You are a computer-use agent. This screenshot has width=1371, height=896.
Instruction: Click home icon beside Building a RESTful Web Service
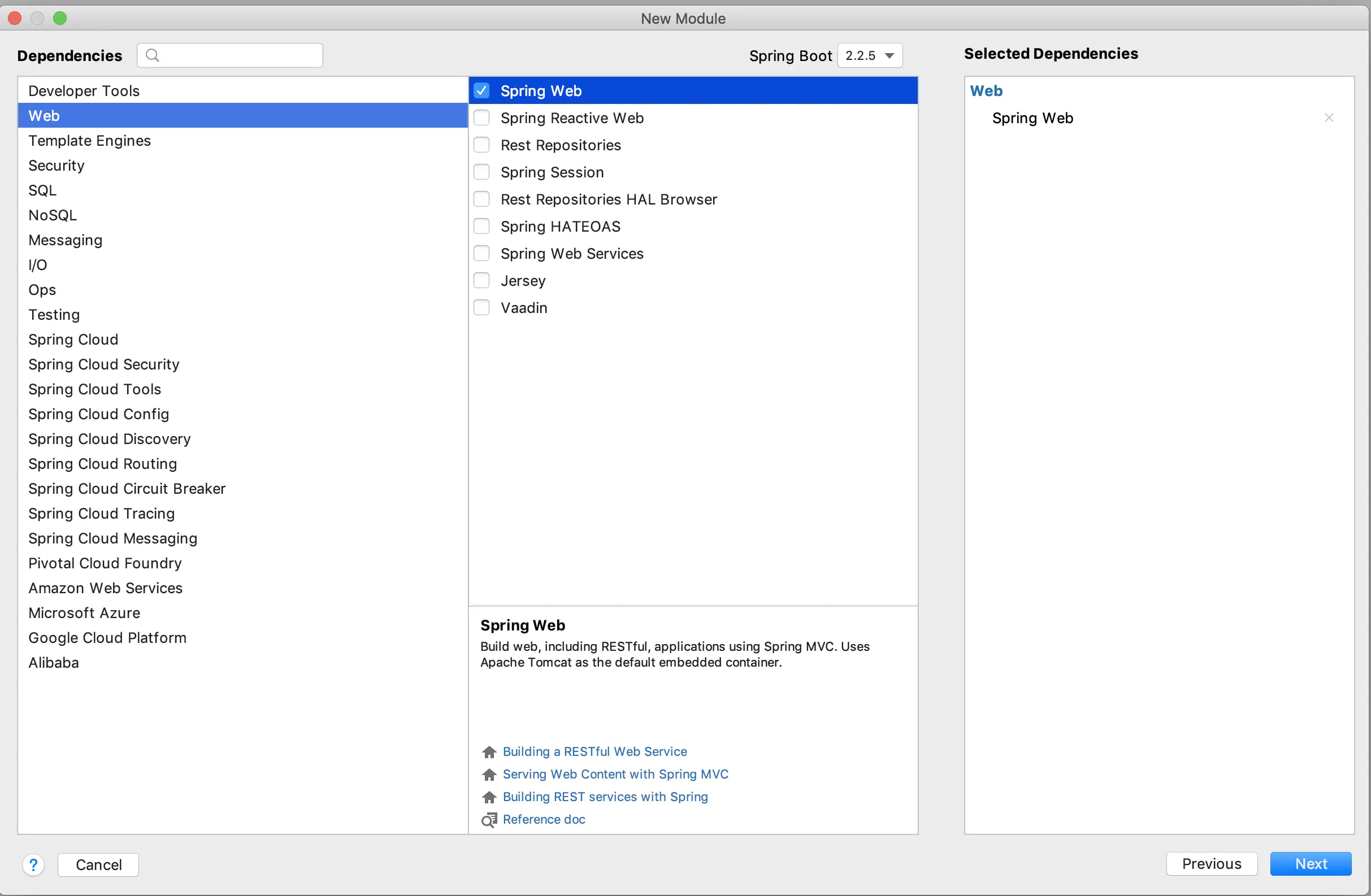click(489, 752)
